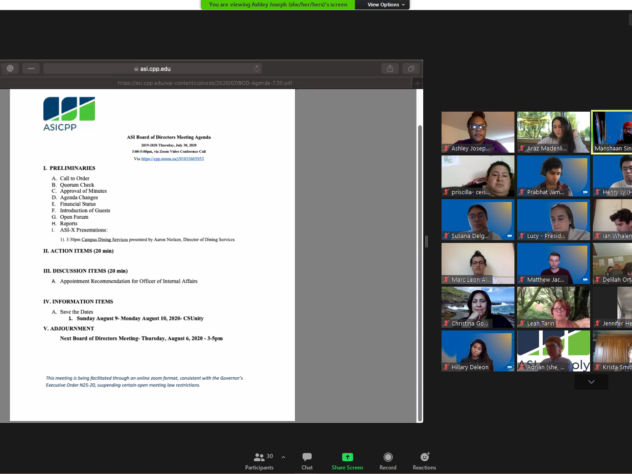
Task: Click the PDF vertical scrollbar
Action: [420, 273]
